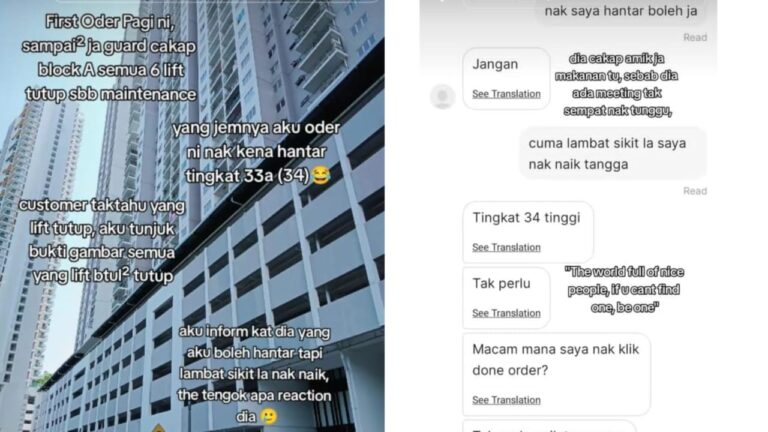Screen dimensions: 768x432
Task: Tap the 'customer taktahu yang lift tutup' caption
Action: click(x=102, y=240)
